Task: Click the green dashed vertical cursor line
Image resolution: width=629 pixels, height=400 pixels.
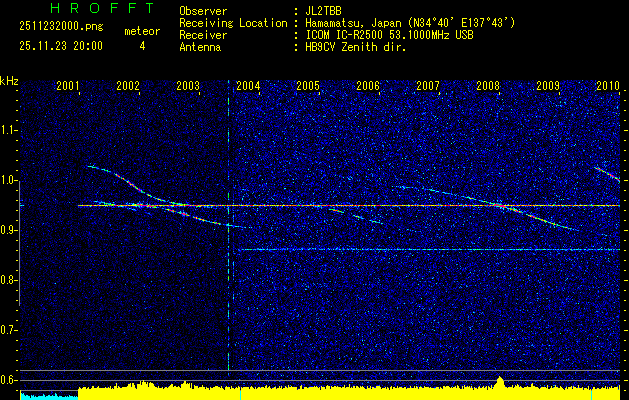Action: click(229, 250)
